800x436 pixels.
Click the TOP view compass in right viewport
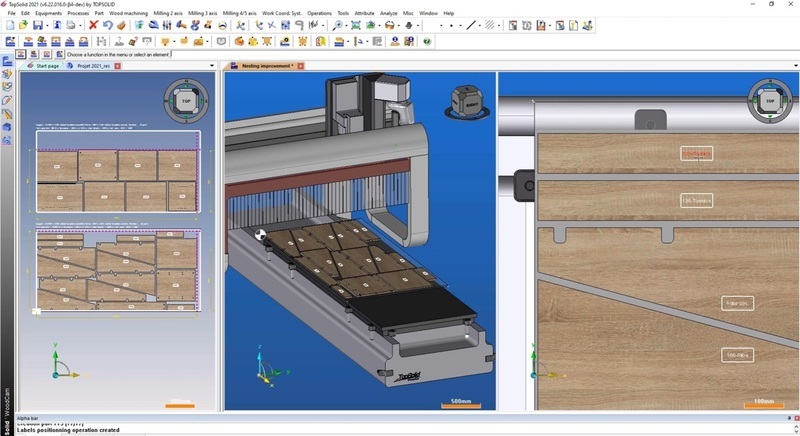tap(771, 101)
